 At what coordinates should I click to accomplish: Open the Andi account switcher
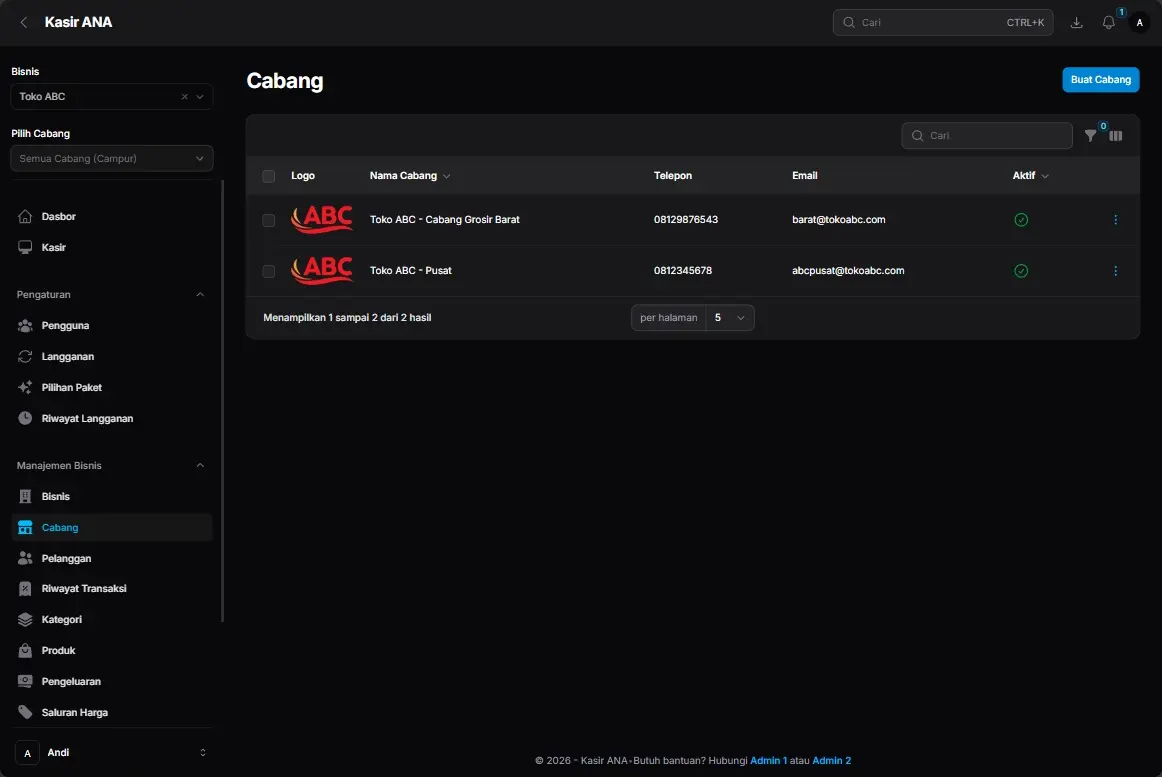[x=111, y=753]
